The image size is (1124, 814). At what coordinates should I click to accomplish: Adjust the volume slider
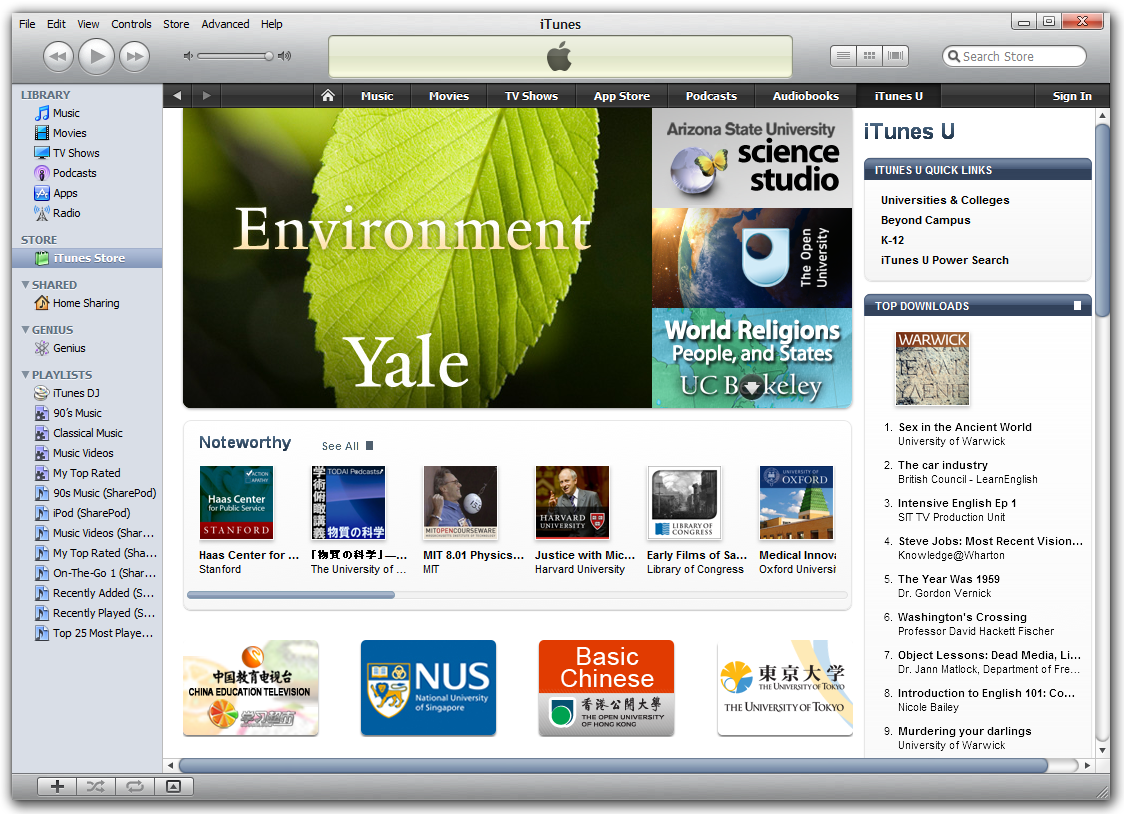(235, 56)
